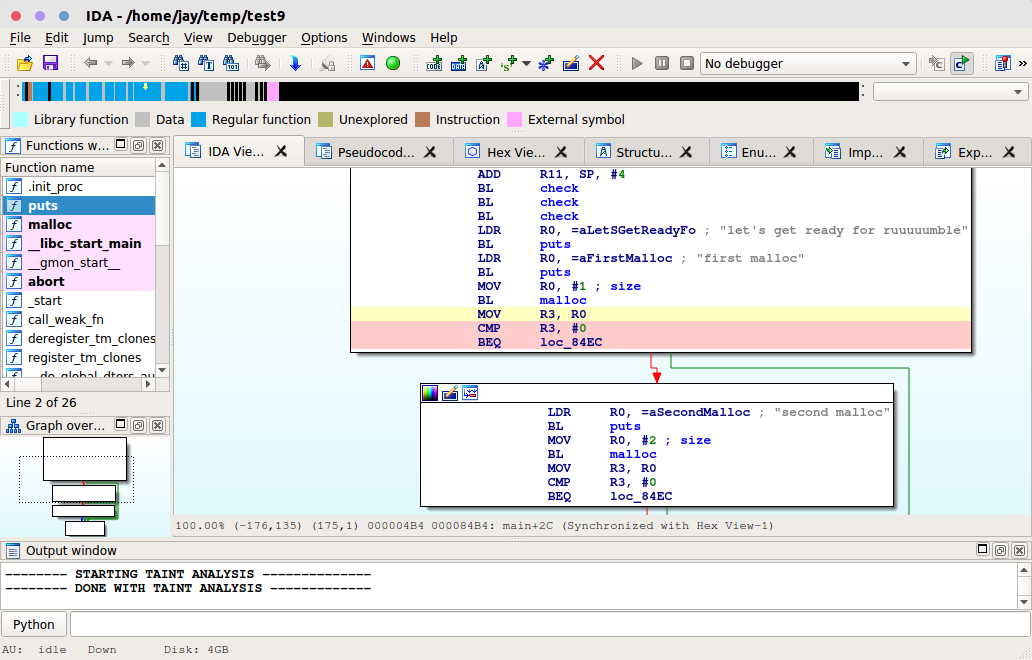Open the Jump menu
The height and width of the screenshot is (660, 1032).
[x=98, y=38]
